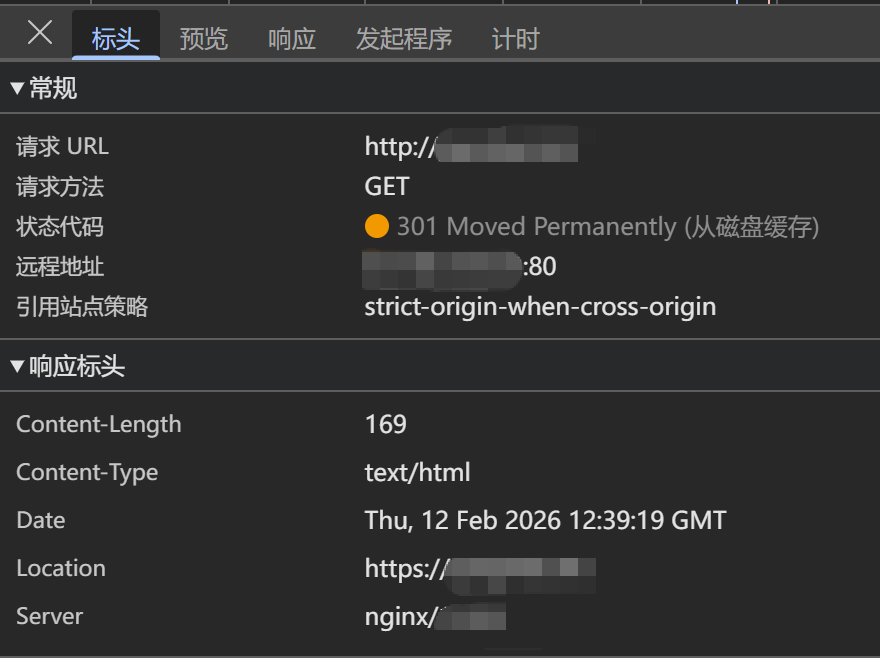The image size is (880, 658).
Task: Open the 发起程序 tab
Action: 404,39
